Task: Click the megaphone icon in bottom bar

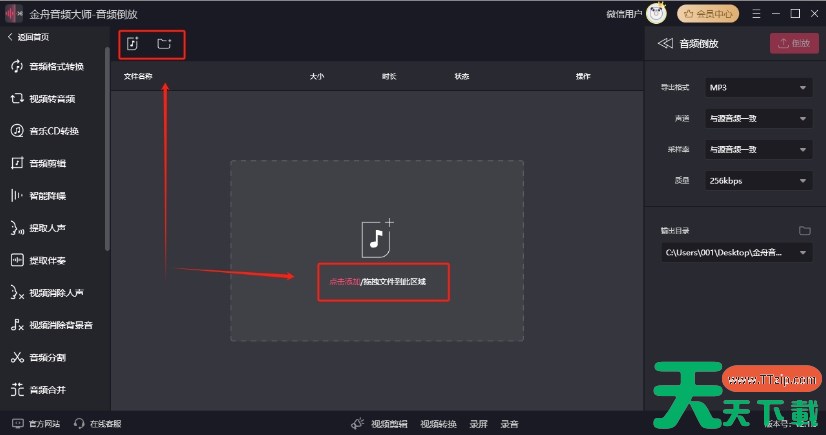Action: point(358,423)
